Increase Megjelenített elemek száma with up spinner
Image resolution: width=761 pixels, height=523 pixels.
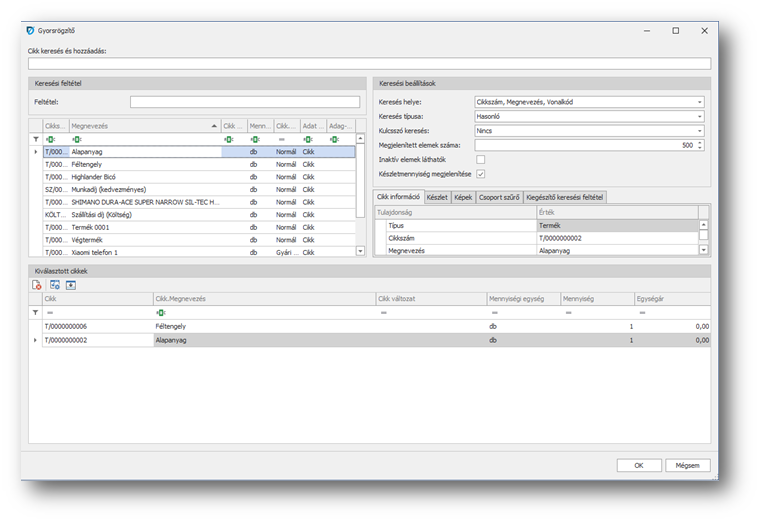[700, 142]
